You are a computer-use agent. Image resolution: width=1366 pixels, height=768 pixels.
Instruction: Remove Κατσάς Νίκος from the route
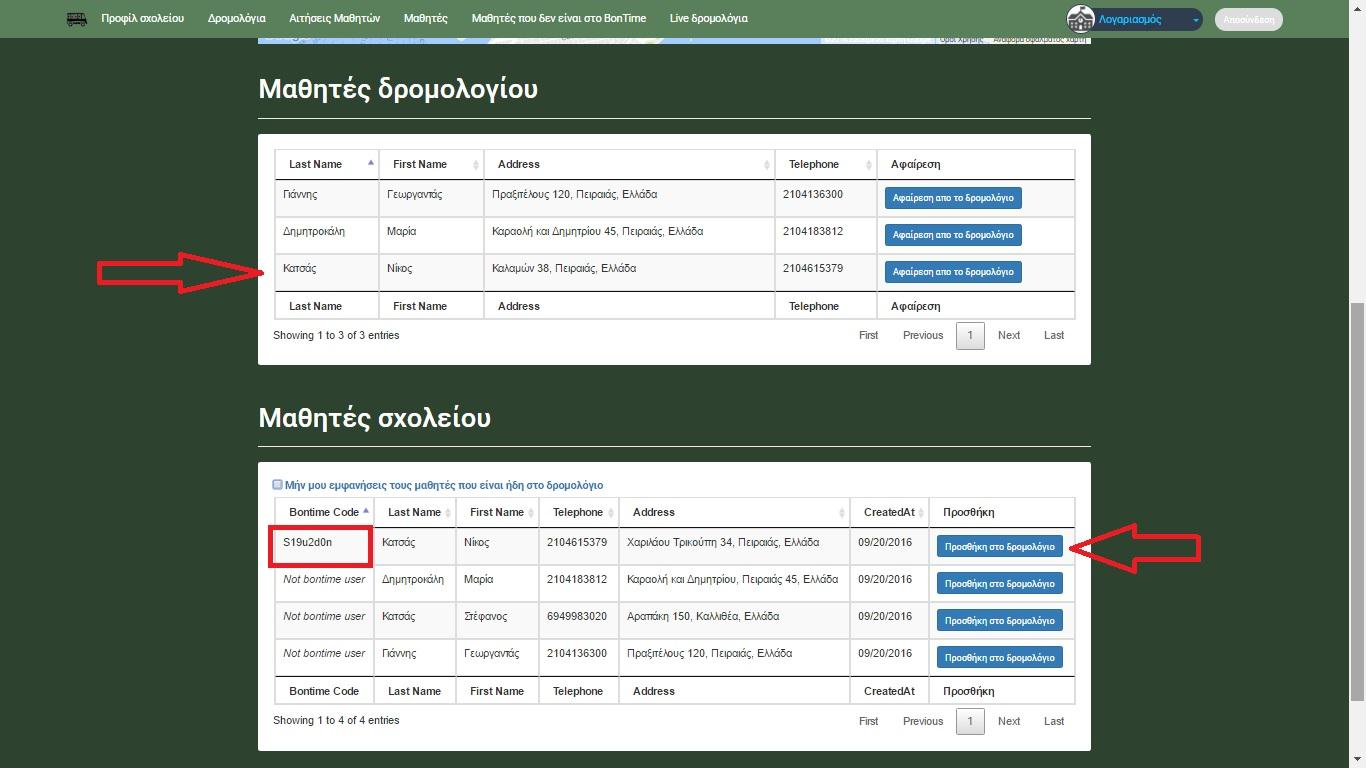953,272
